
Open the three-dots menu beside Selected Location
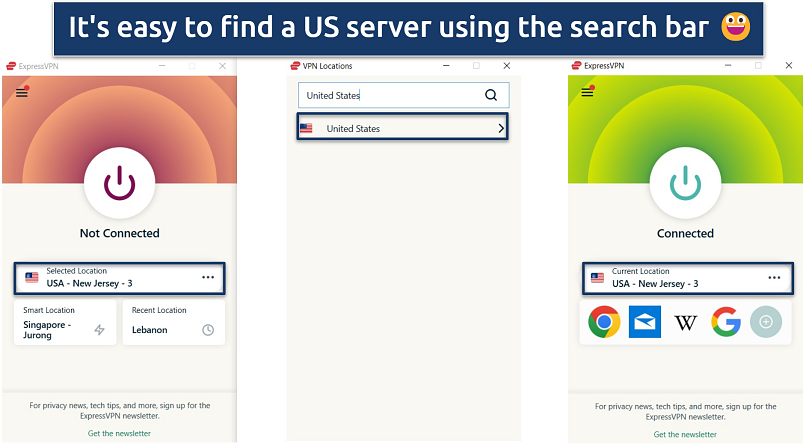tap(208, 277)
